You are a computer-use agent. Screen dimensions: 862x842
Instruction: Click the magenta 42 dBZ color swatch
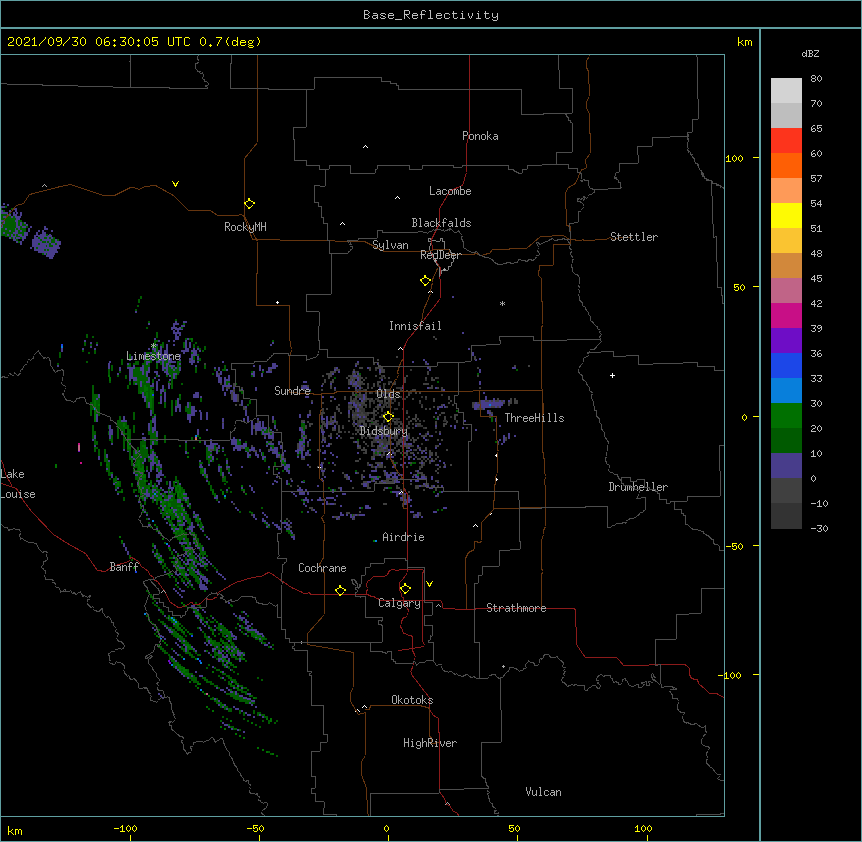(786, 315)
